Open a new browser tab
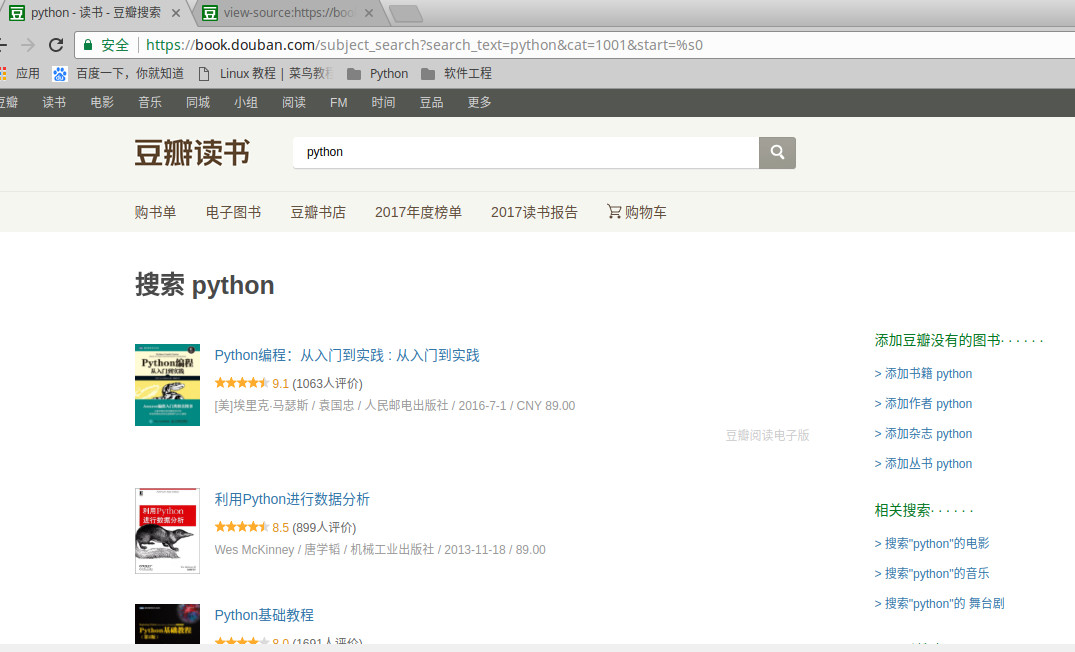This screenshot has height=652, width=1075. pos(406,13)
